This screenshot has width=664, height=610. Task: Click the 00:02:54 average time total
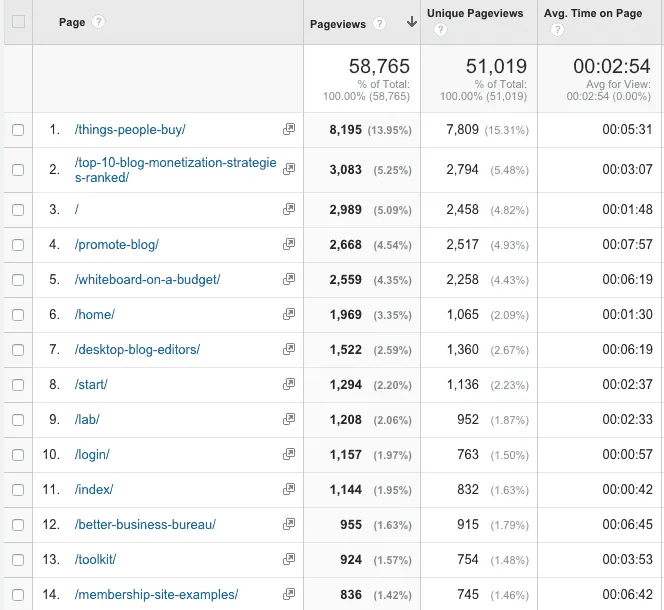pos(612,66)
